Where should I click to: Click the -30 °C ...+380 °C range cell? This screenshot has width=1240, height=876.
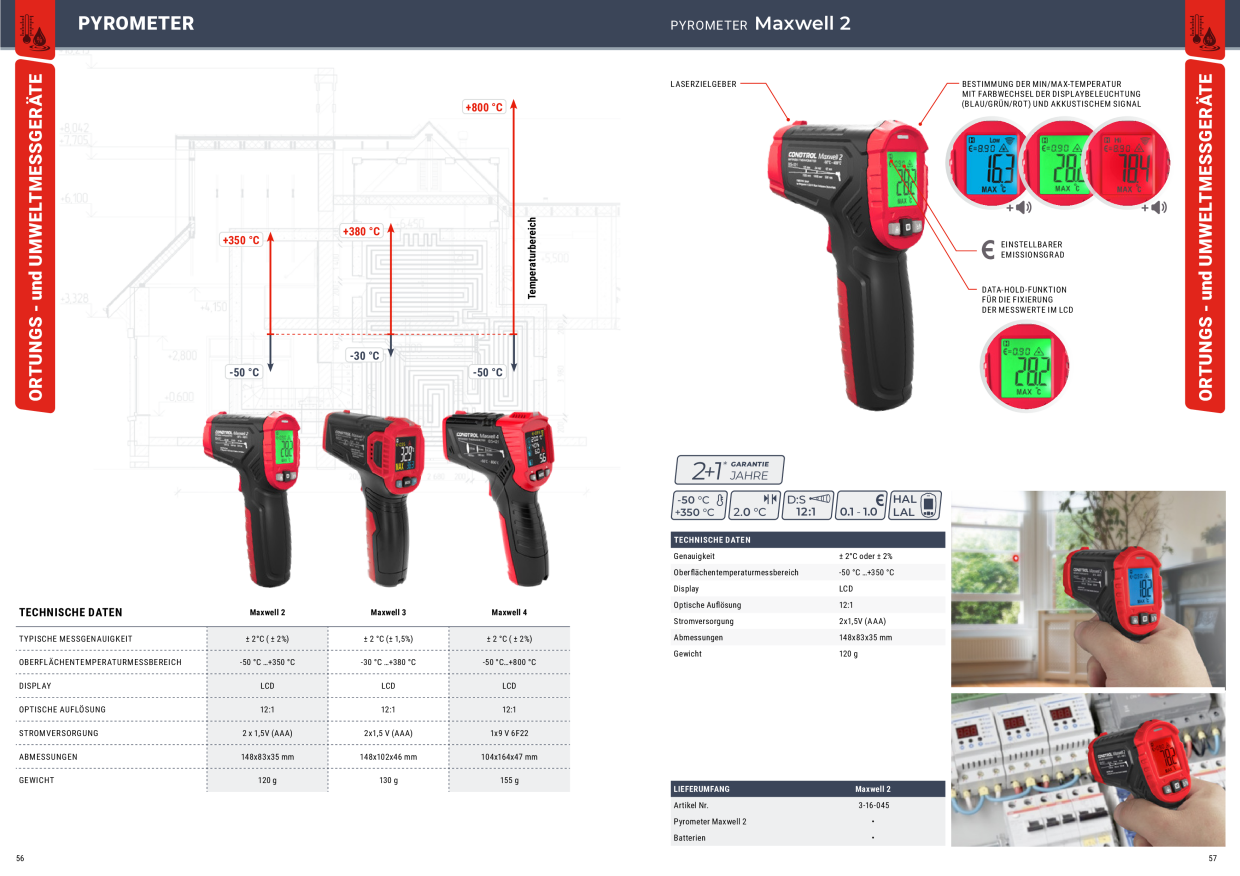pos(388,662)
